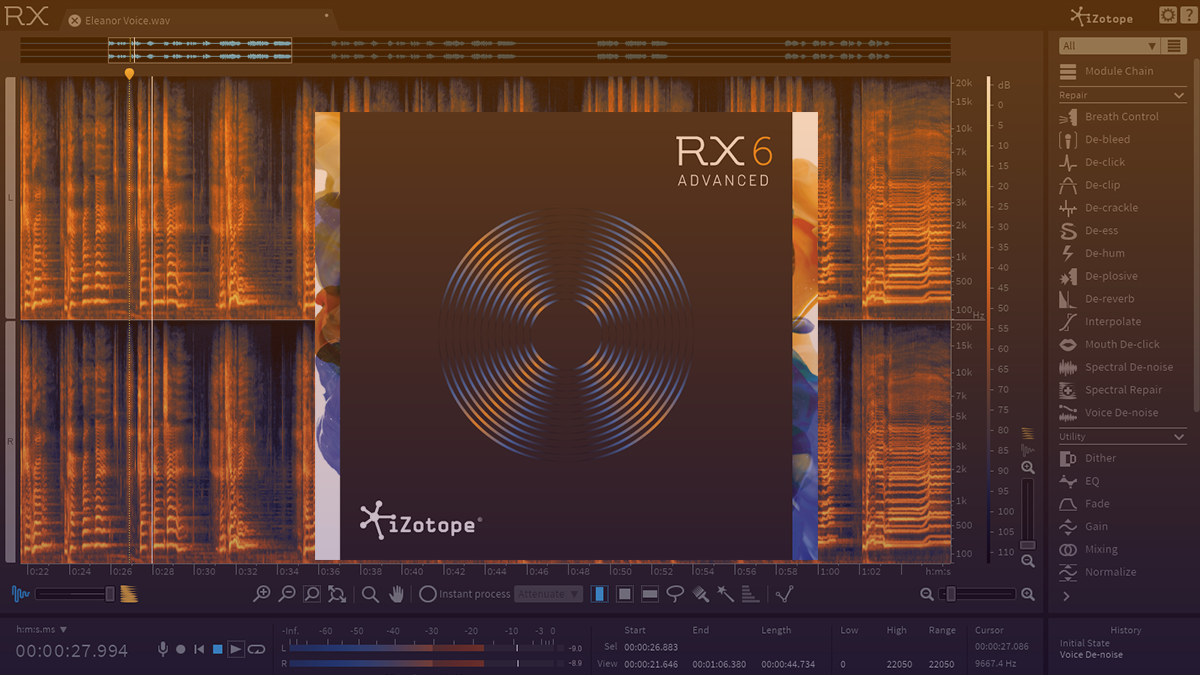Select the magic wand tool
This screenshot has height=675, width=1200.
pos(725,594)
